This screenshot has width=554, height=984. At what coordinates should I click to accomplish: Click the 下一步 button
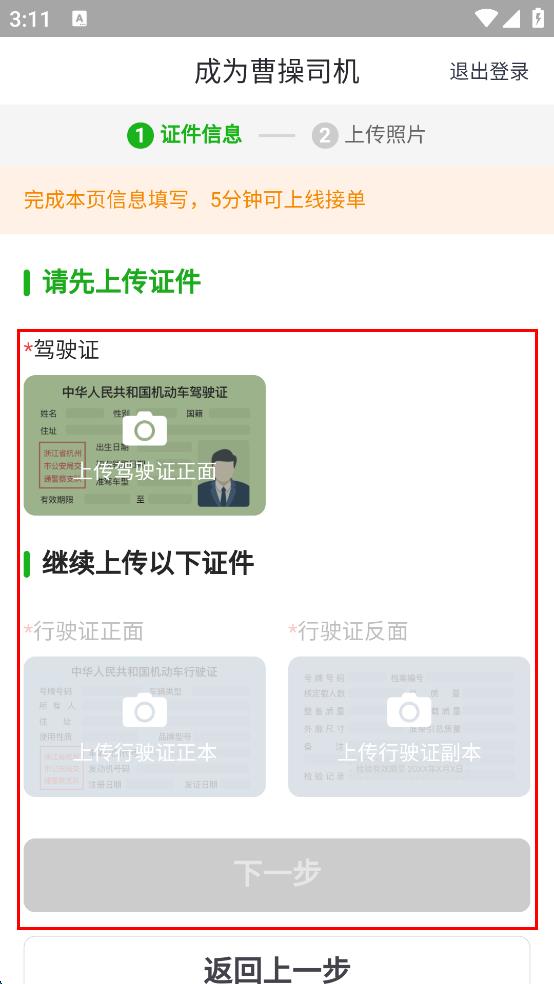coord(277,875)
